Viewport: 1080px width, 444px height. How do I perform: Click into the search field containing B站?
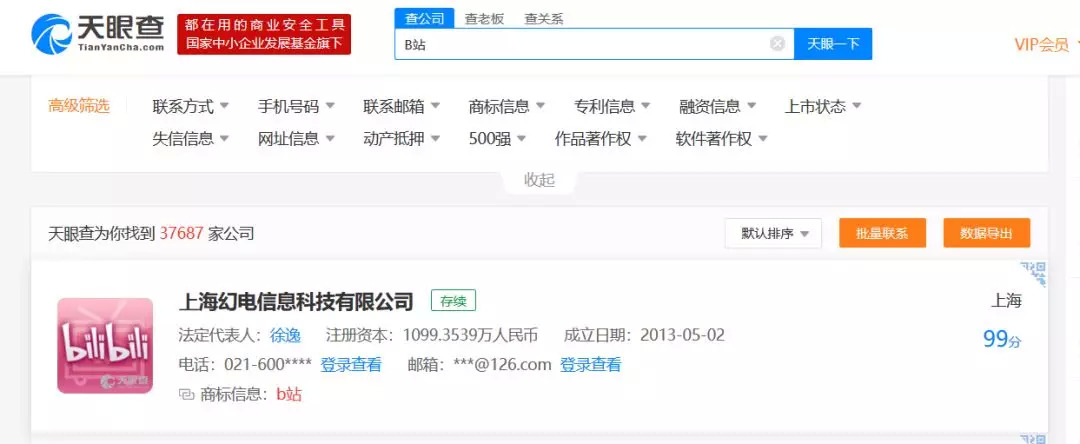tap(580, 44)
